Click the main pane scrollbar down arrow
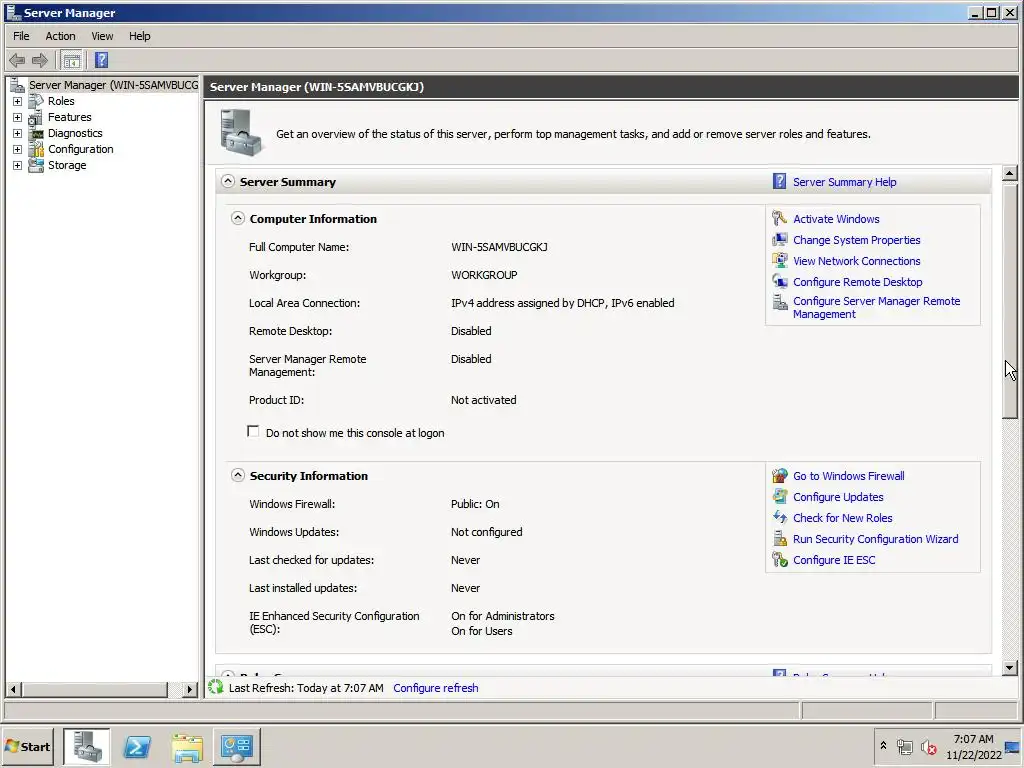 (x=1010, y=667)
